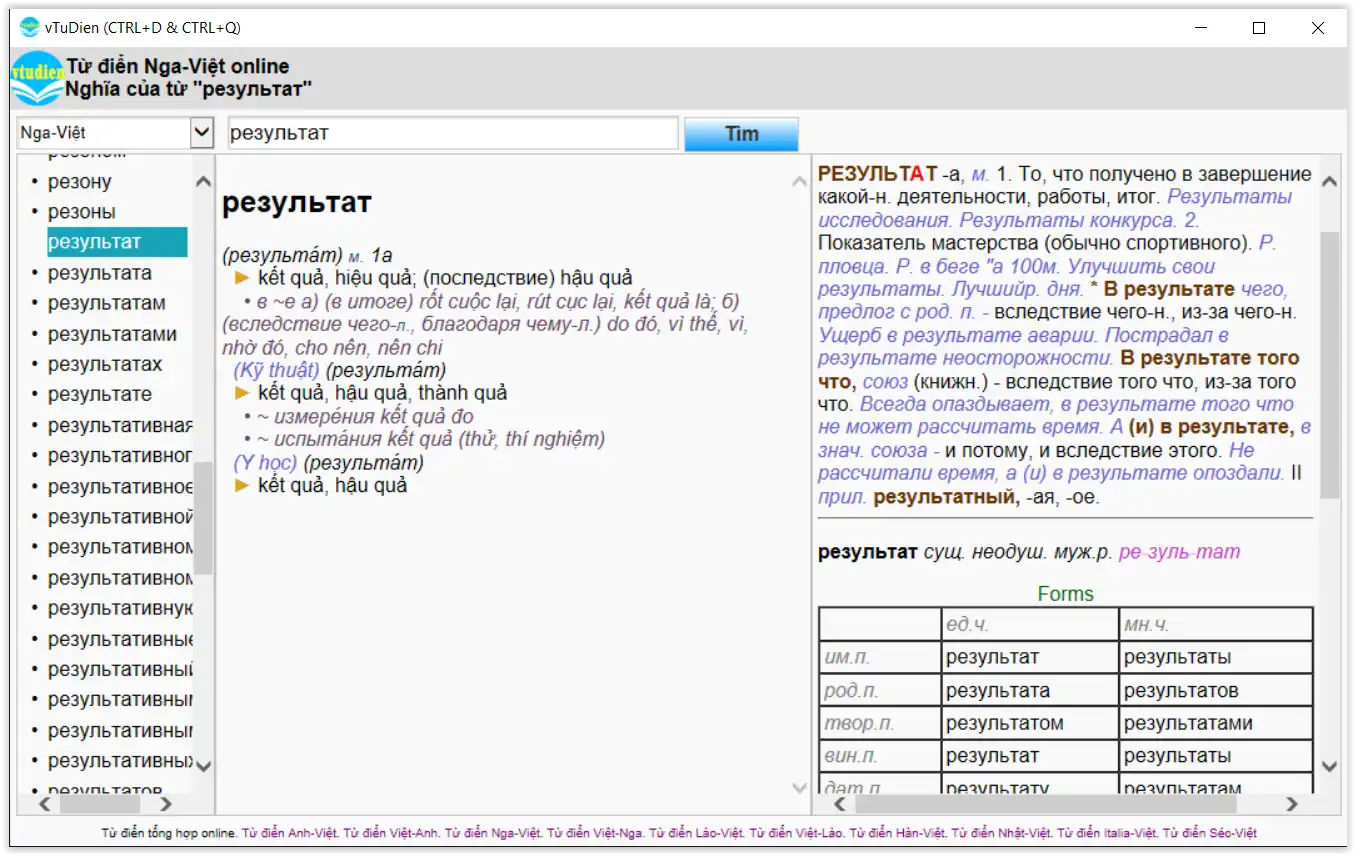Open Từ điển Nga-Việt footer link

(493, 833)
